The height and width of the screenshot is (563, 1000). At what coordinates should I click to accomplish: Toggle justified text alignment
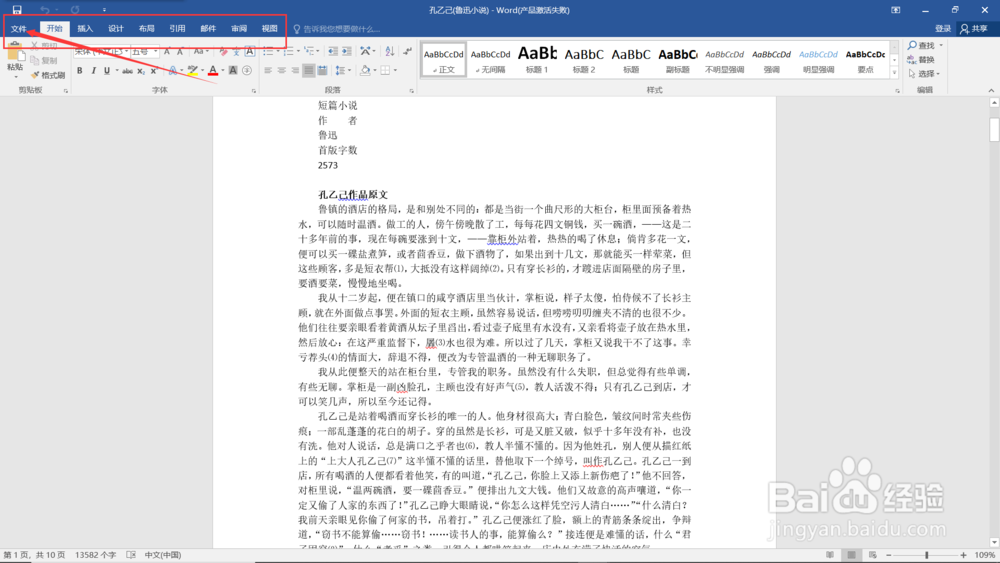pyautogui.click(x=309, y=71)
